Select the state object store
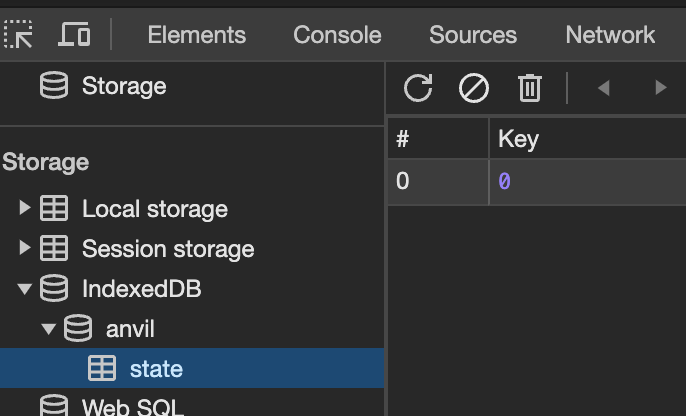The image size is (686, 416). [192, 368]
